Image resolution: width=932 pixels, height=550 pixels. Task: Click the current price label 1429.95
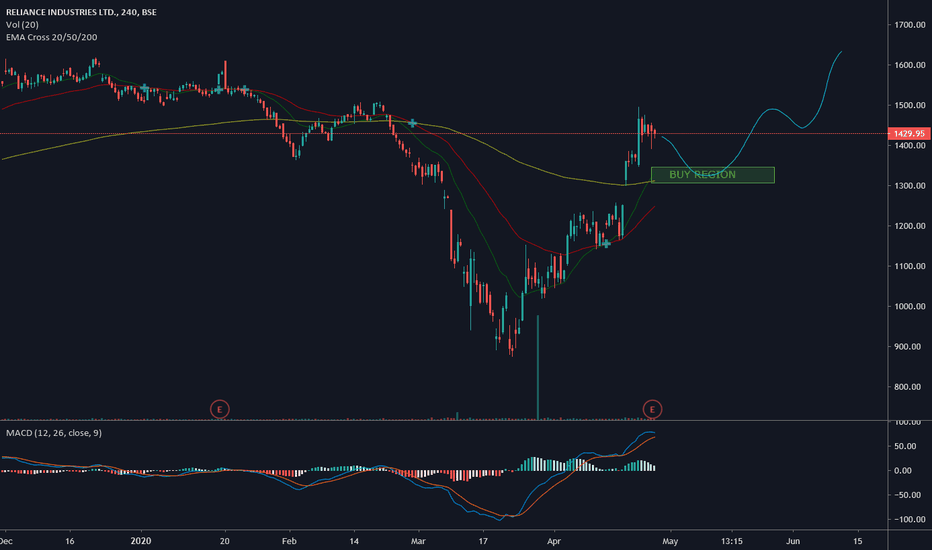coord(909,133)
